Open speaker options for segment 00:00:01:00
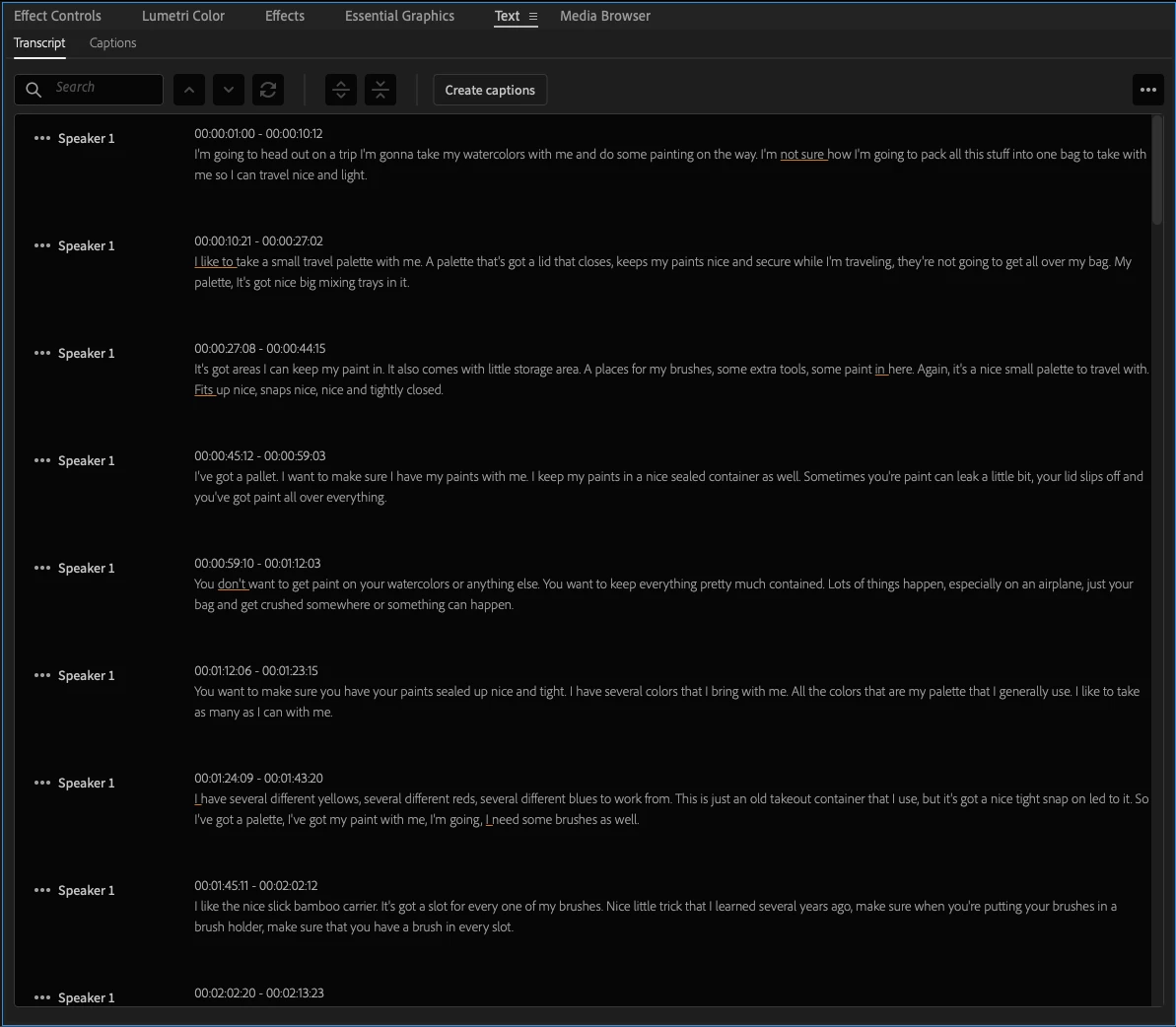Screen dimensions: 1176x1027 pos(42,138)
